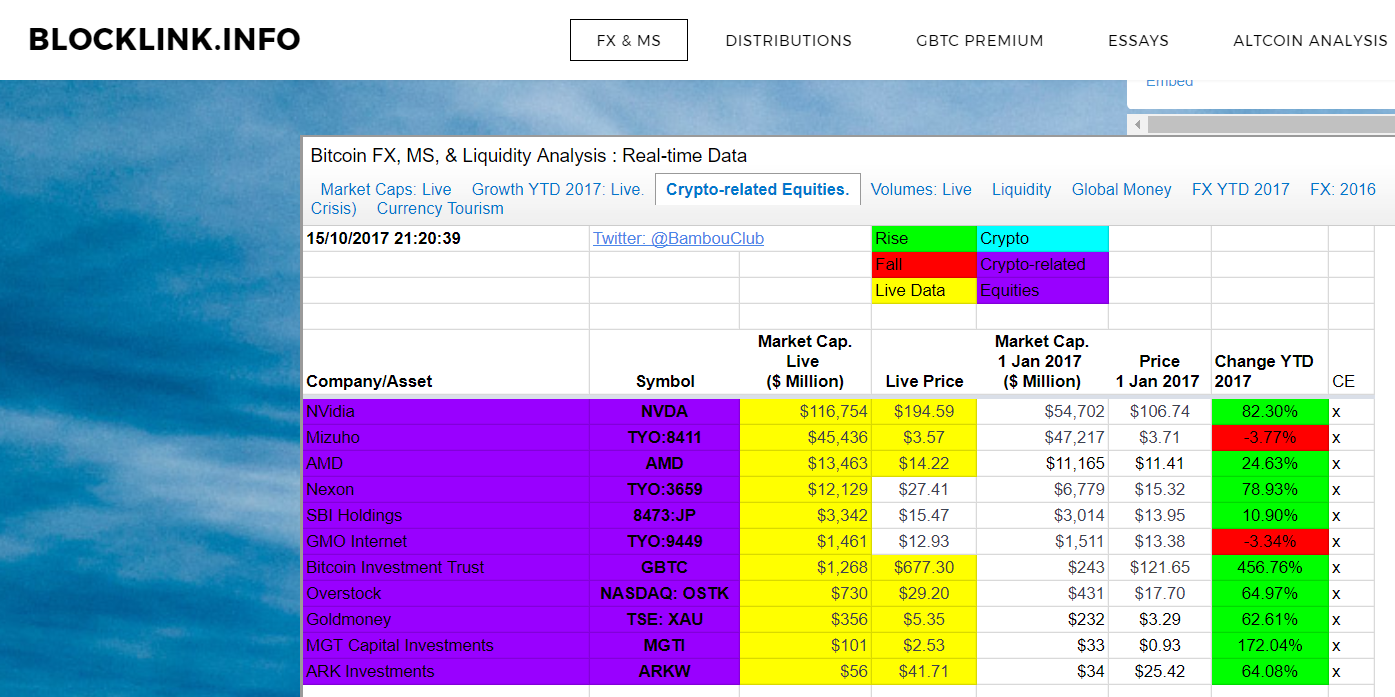Click the cyan Crypto legend cell

(x=1043, y=238)
